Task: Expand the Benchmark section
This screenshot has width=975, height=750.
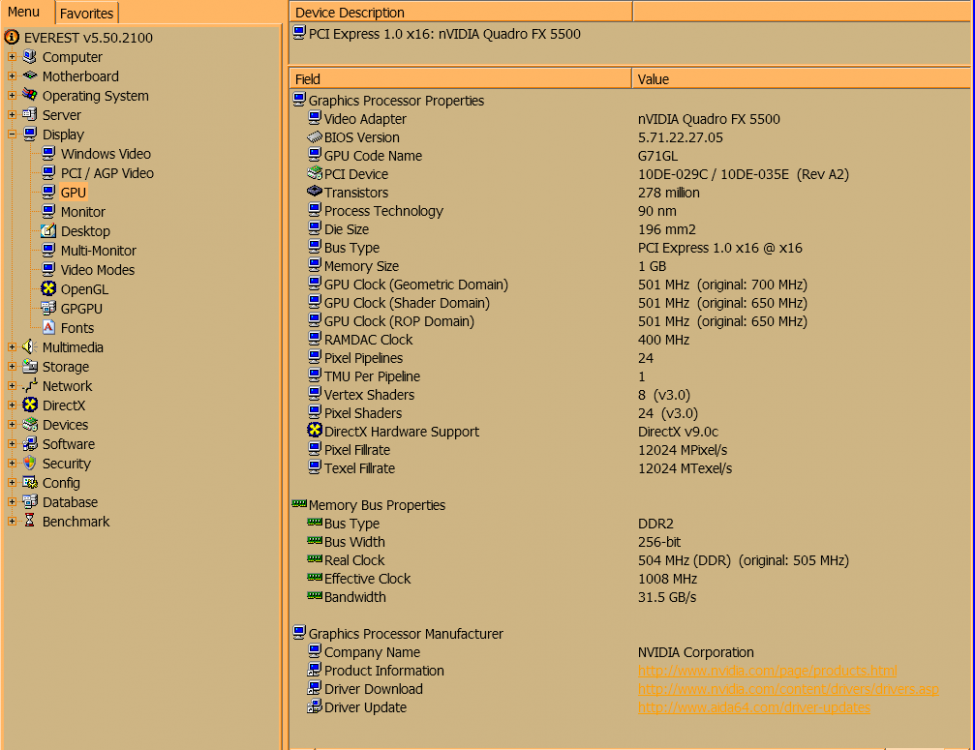Action: 10,521
